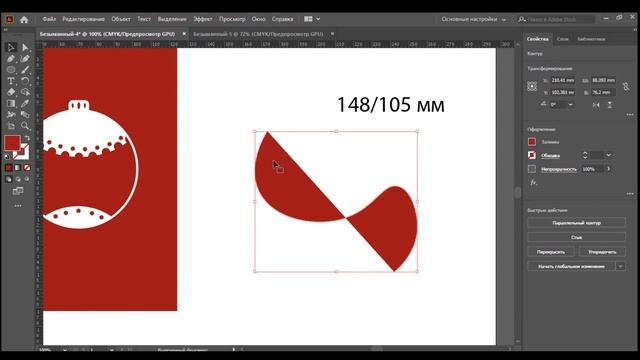Click the reference point locator icon
Screen dimensions: 640x360
(532, 86)
